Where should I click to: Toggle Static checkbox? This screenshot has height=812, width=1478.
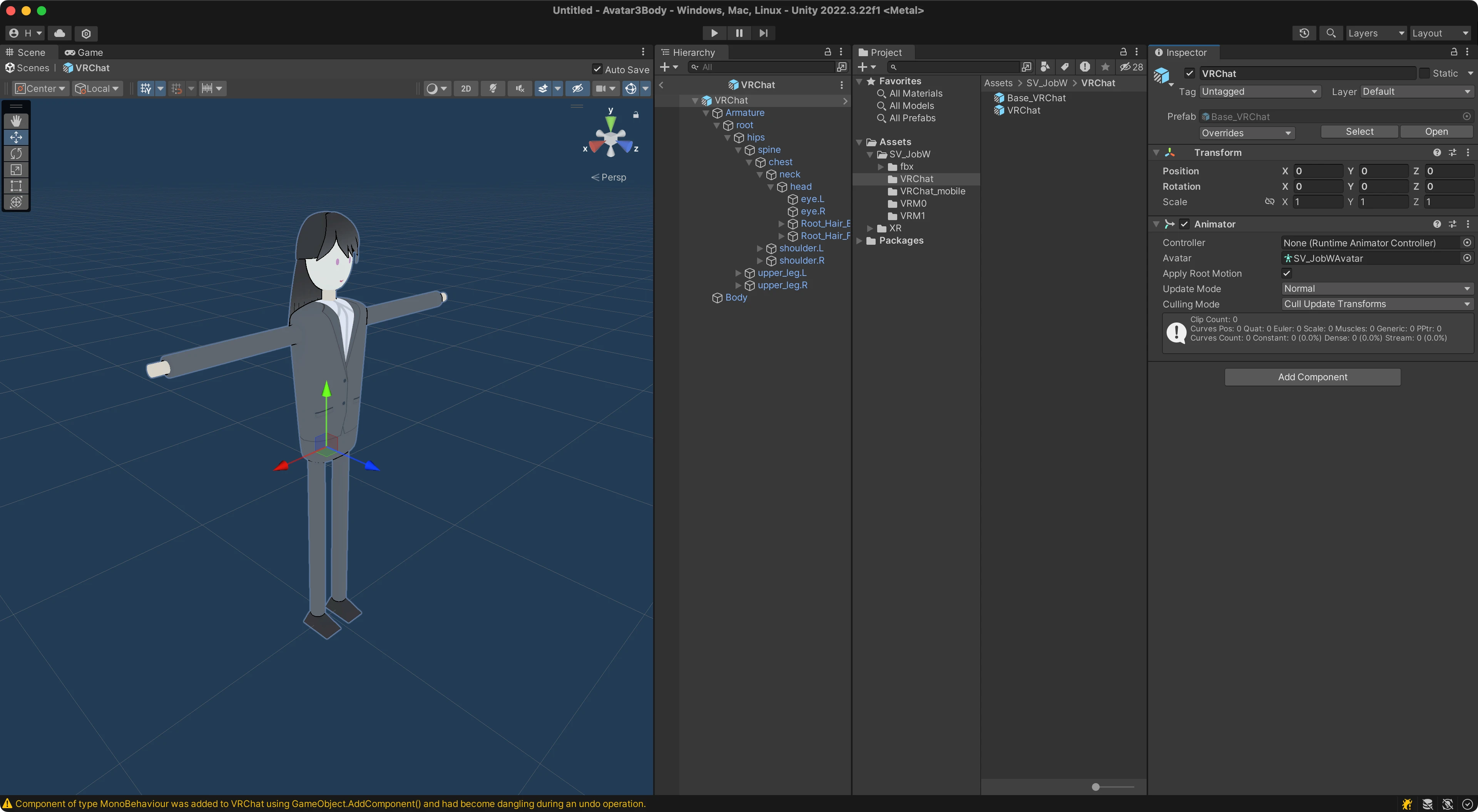[x=1424, y=74]
